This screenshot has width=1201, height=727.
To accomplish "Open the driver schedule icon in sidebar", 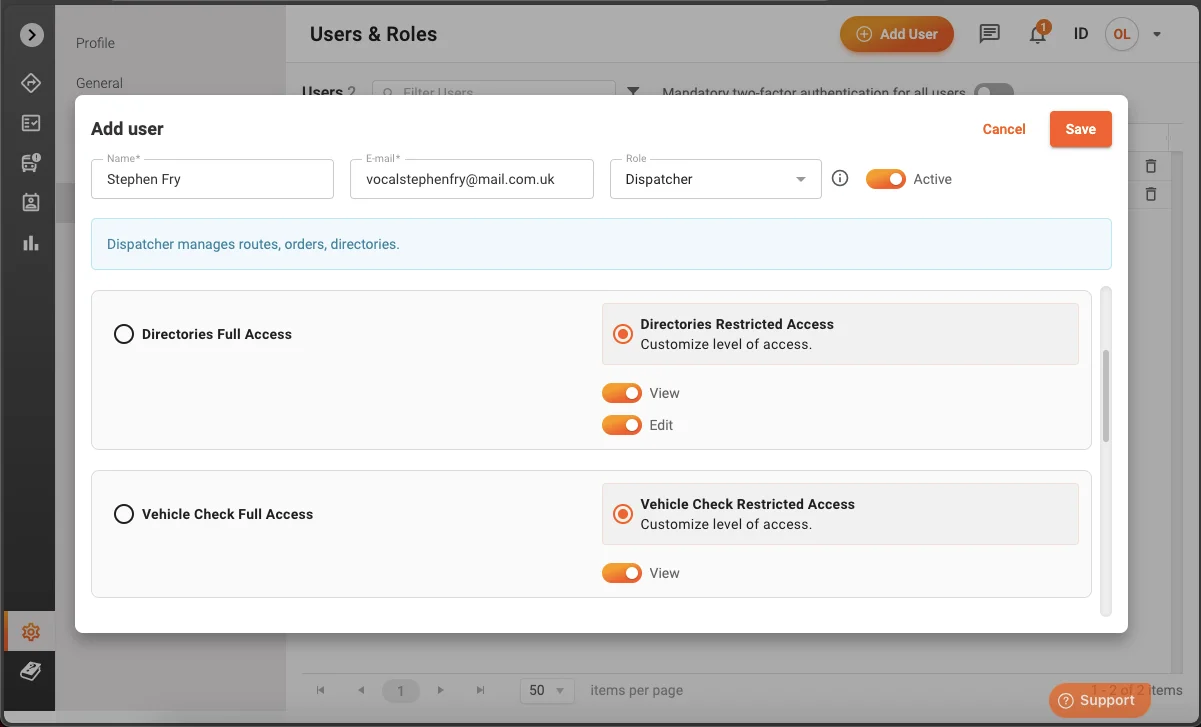I will [31, 202].
